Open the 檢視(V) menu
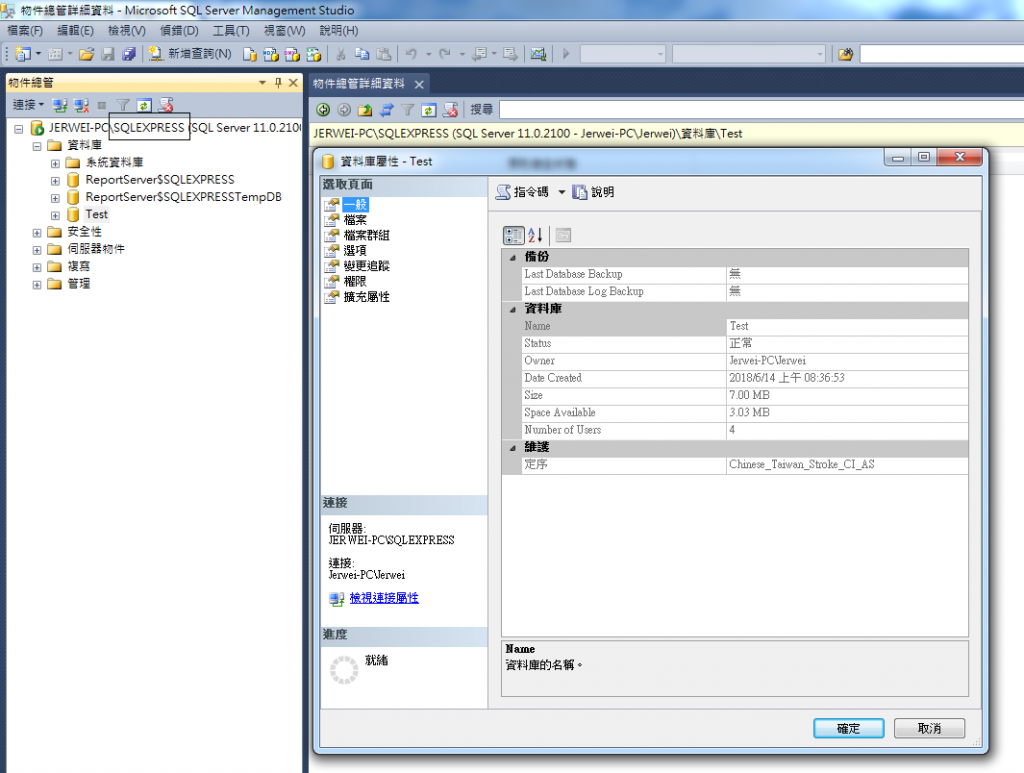Image resolution: width=1024 pixels, height=773 pixels. pos(127,31)
